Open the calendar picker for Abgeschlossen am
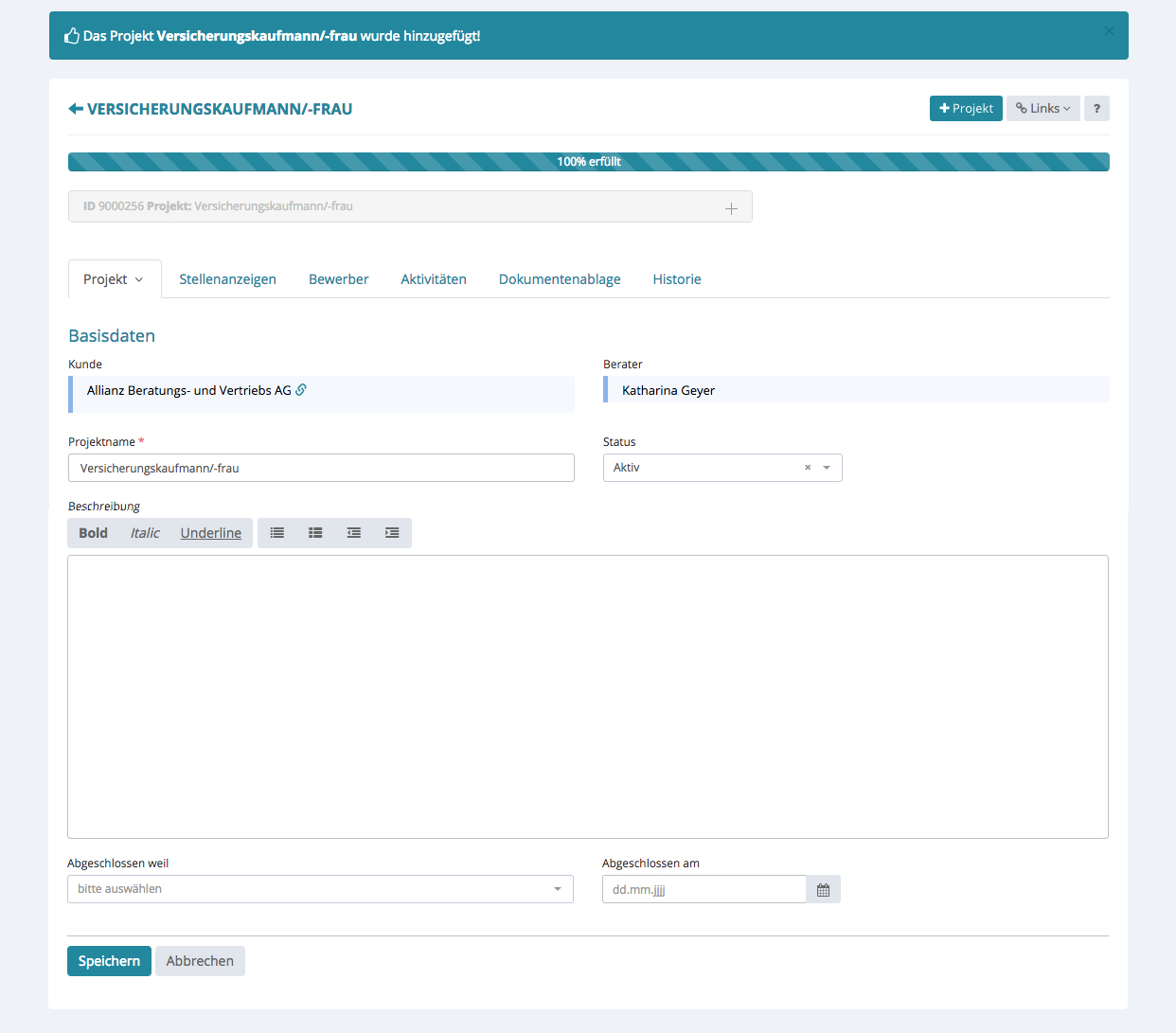 click(x=823, y=890)
